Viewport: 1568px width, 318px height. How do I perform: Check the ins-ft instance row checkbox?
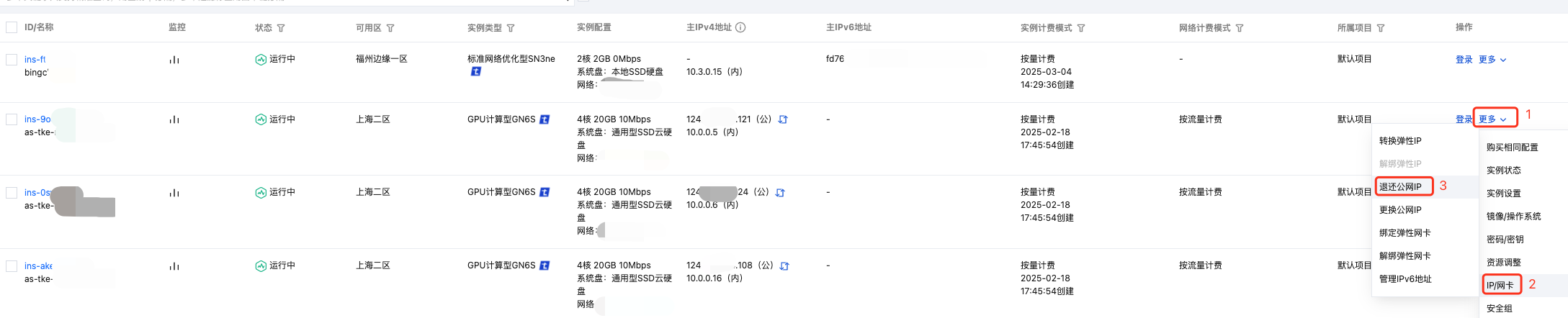tap(12, 60)
